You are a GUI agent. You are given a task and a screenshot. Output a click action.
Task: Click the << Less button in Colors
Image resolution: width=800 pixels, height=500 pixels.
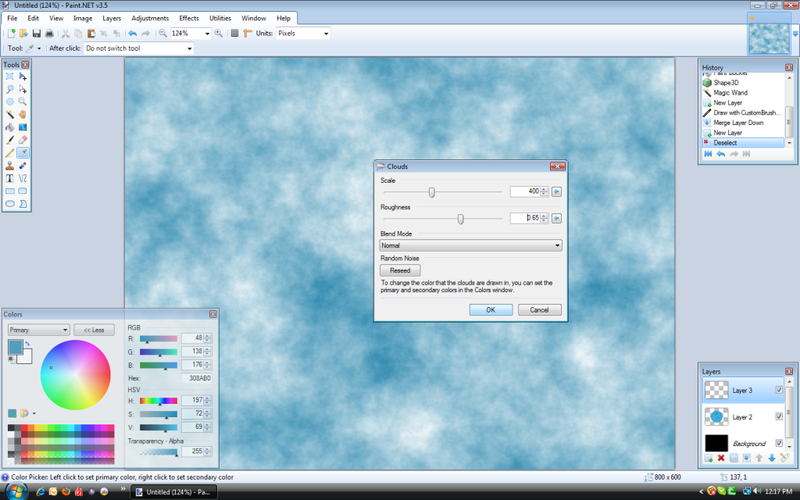click(x=94, y=330)
